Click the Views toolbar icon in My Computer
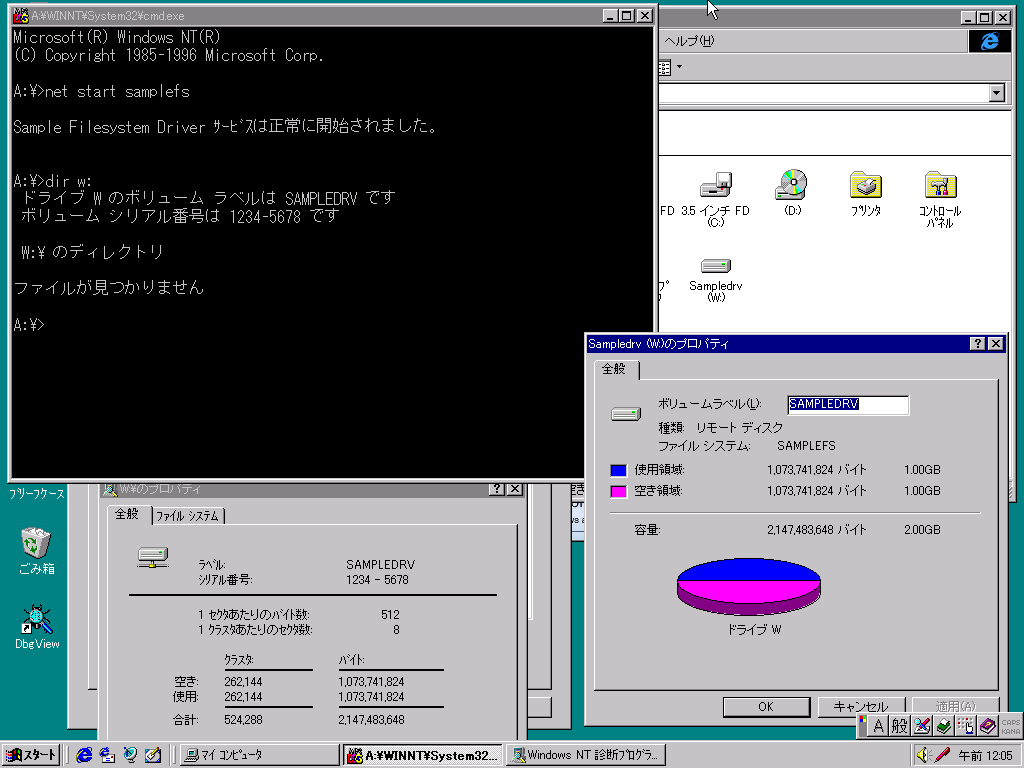The height and width of the screenshot is (768, 1024). click(664, 67)
